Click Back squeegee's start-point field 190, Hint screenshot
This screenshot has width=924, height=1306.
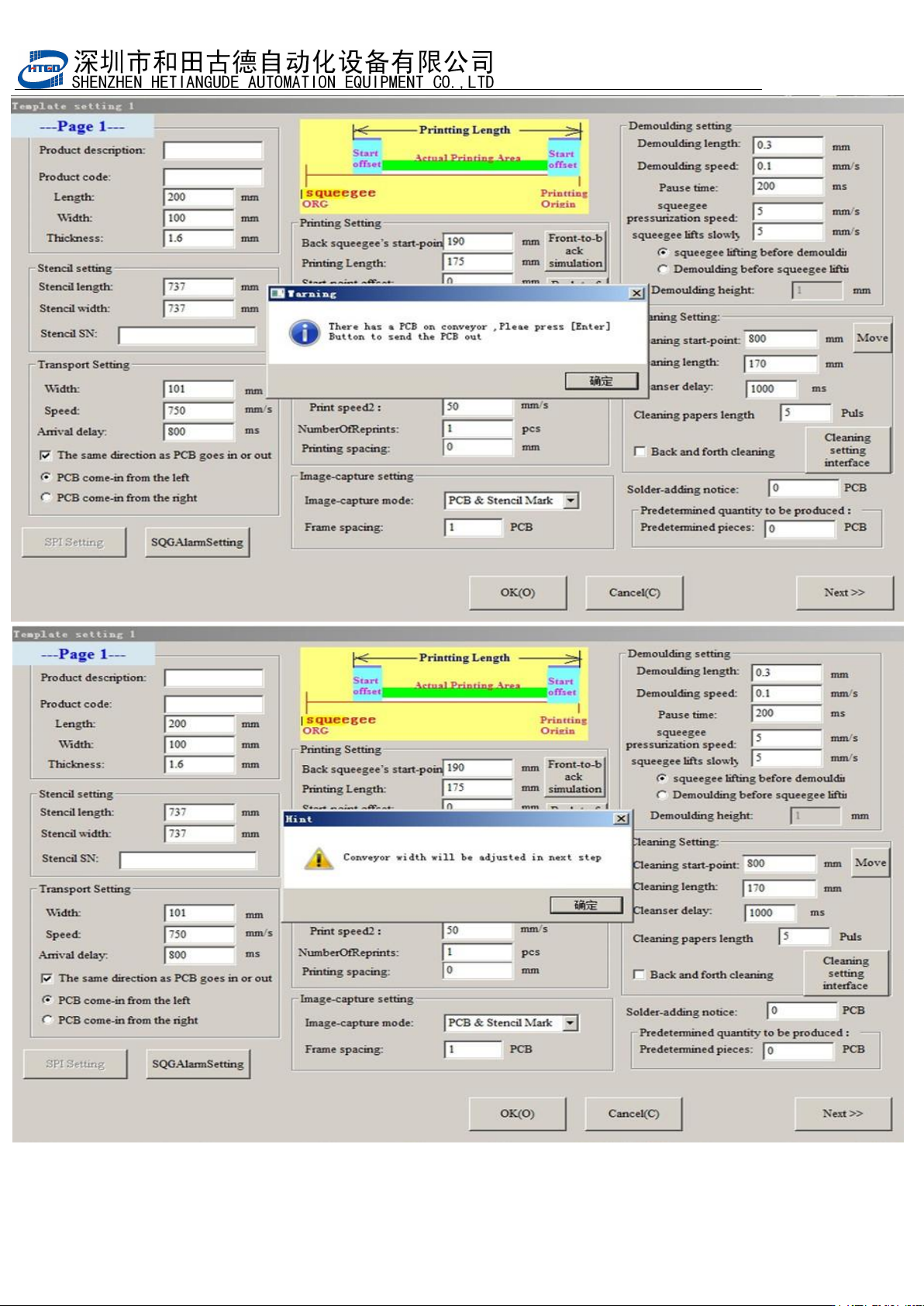(x=478, y=768)
